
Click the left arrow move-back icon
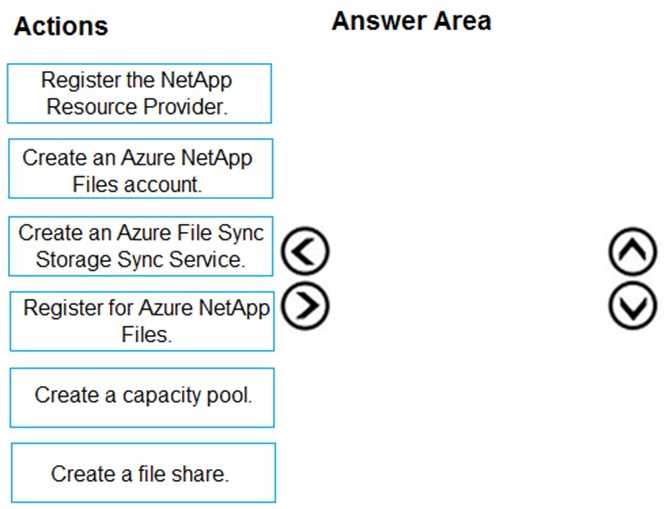pyautogui.click(x=306, y=252)
